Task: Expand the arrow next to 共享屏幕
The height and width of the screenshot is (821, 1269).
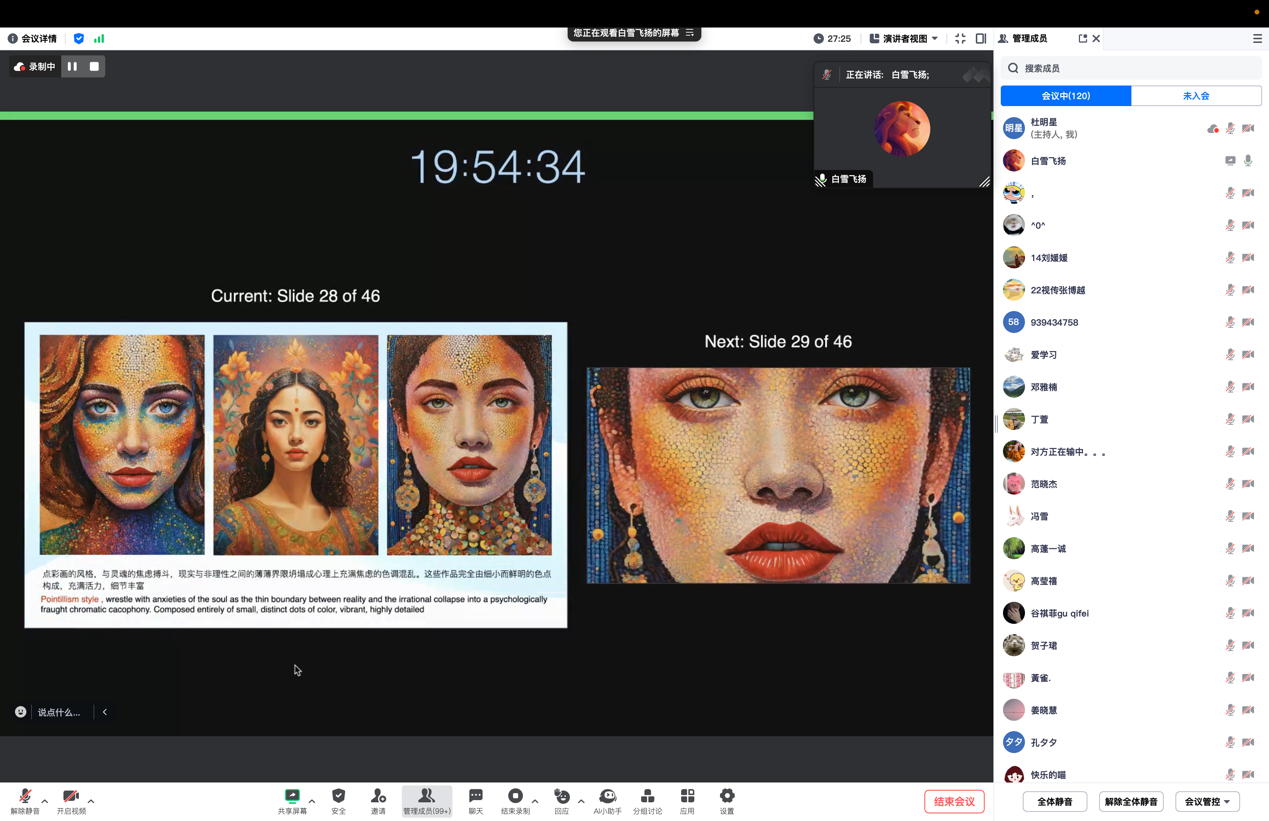Action: pos(312,801)
